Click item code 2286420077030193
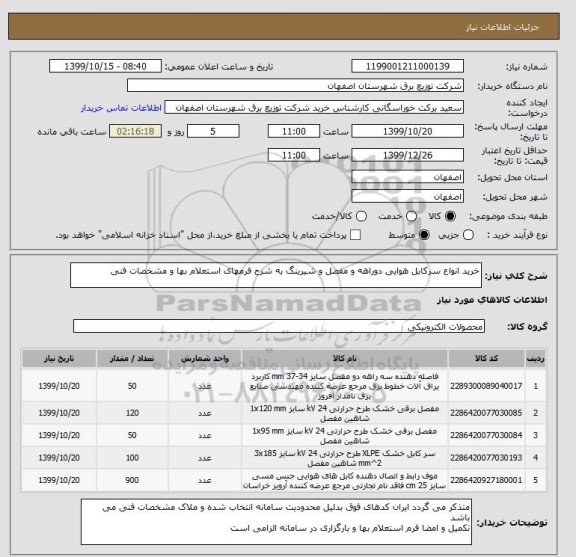 [486, 458]
